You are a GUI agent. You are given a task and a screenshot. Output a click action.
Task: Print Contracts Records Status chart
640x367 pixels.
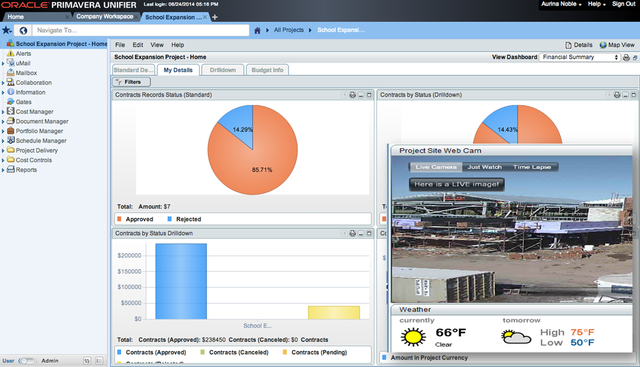[x=352, y=95]
